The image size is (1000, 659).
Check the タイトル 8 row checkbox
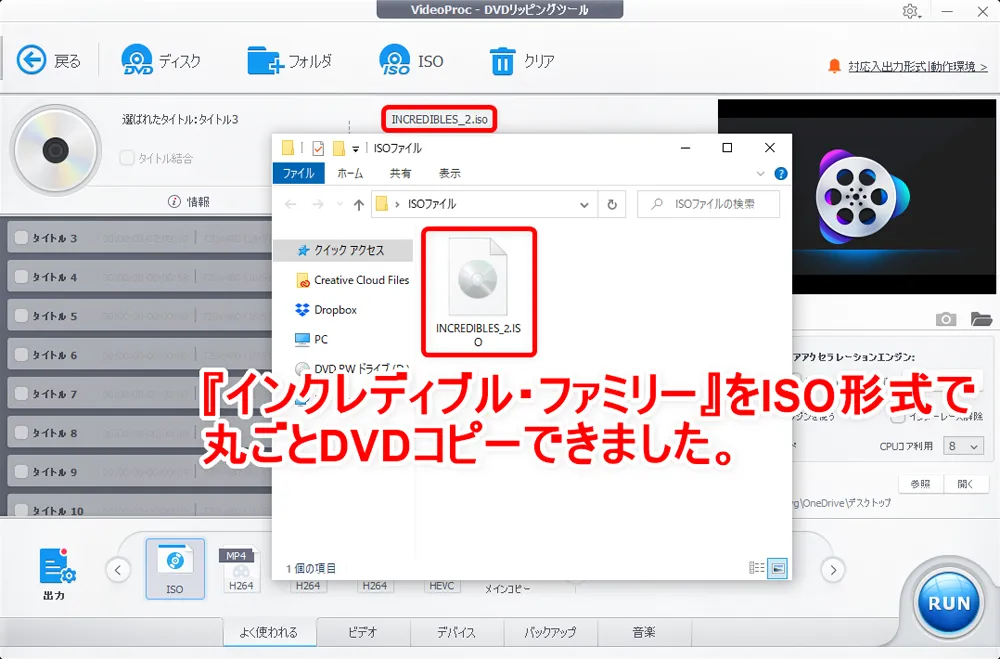click(21, 433)
